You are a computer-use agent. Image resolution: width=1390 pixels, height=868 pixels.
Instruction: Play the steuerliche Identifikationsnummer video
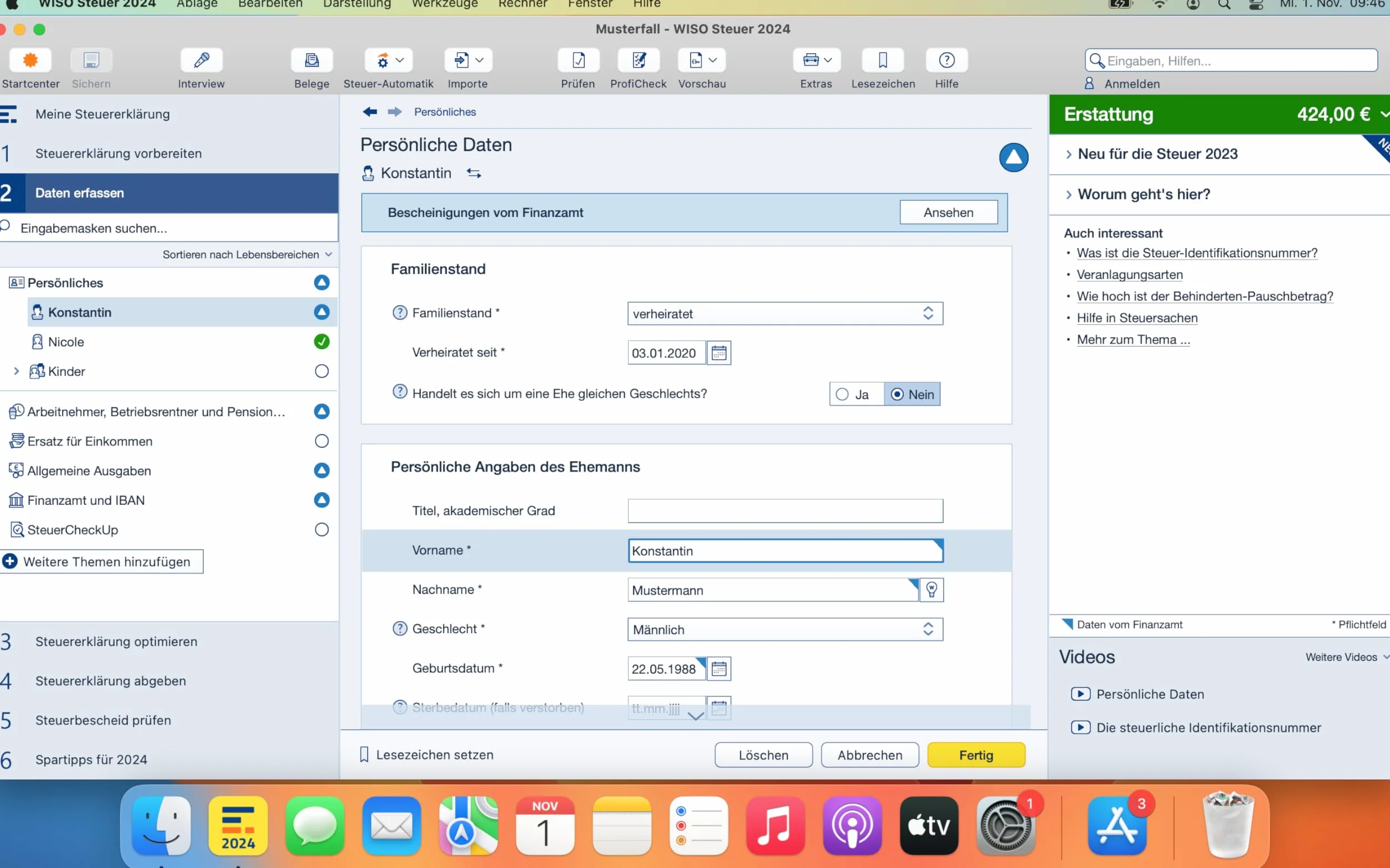[x=1196, y=727]
